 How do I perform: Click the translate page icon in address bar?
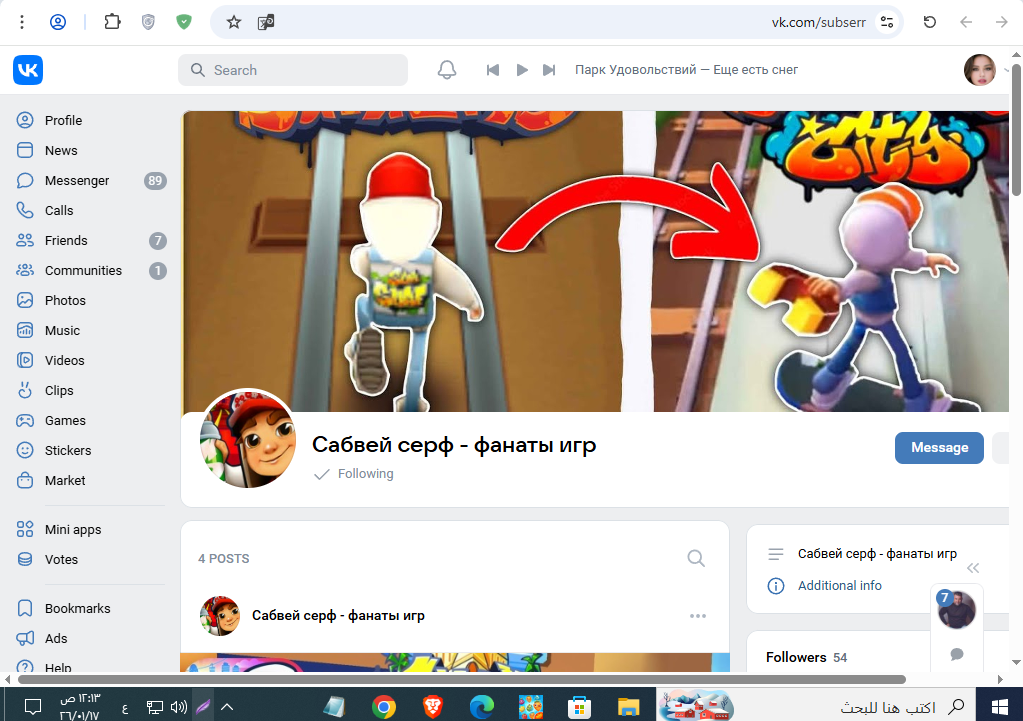click(x=266, y=22)
